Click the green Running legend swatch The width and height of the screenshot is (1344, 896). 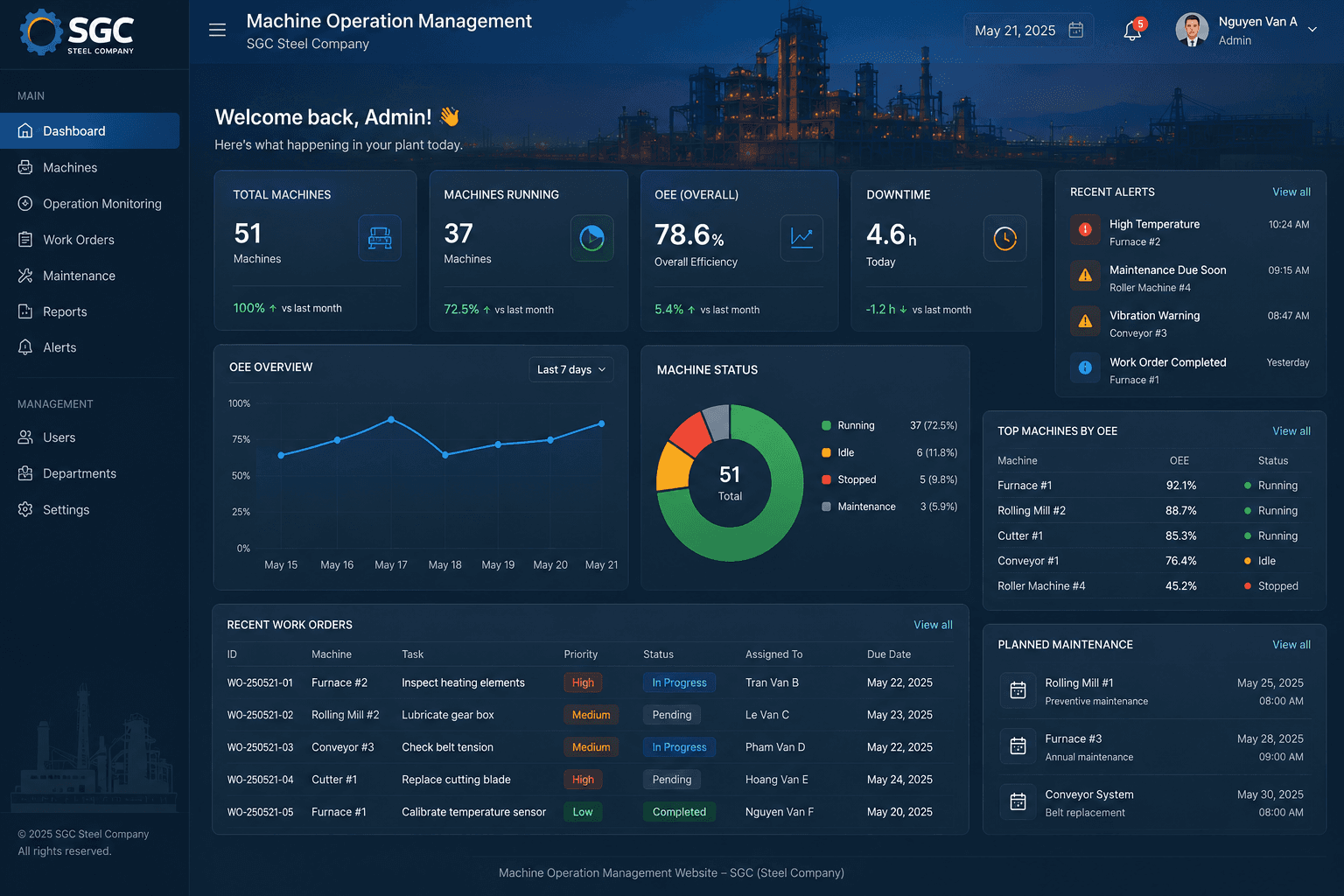(826, 425)
